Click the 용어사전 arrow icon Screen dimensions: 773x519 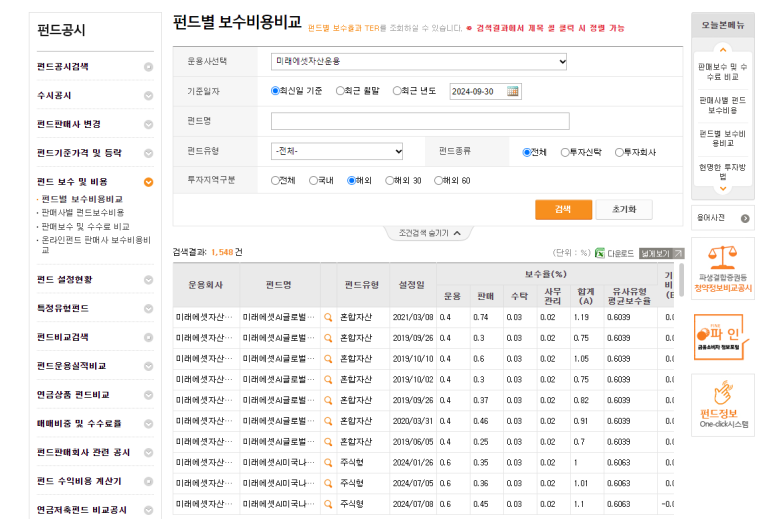click(x=745, y=218)
